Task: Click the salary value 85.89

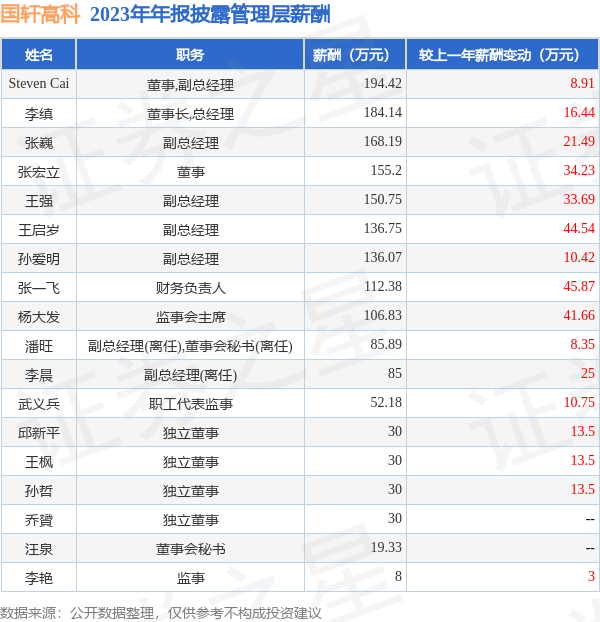Action: point(386,344)
